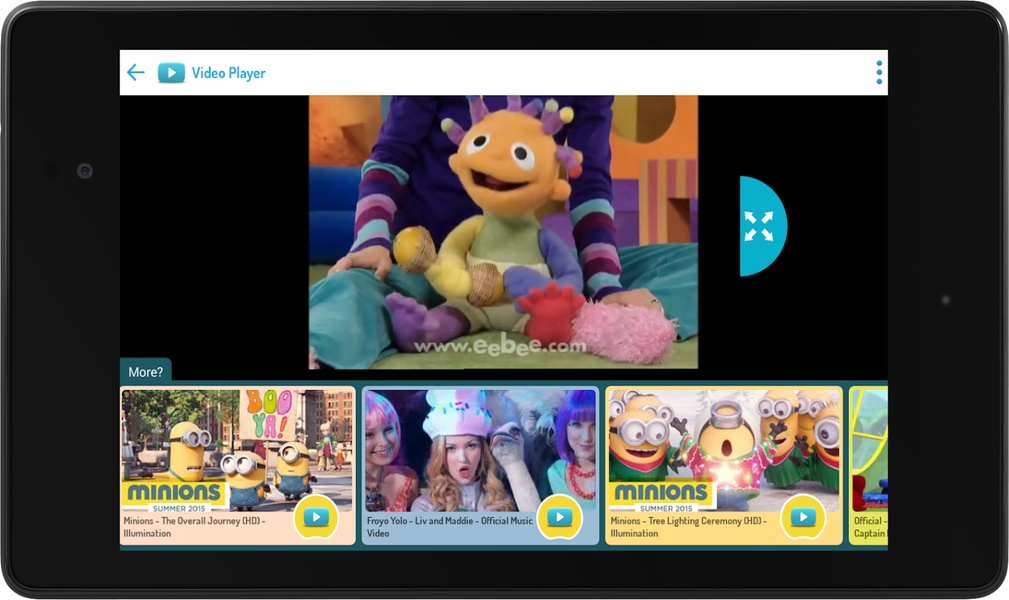The width and height of the screenshot is (1009, 600).
Task: Open the More? tab
Action: [145, 371]
